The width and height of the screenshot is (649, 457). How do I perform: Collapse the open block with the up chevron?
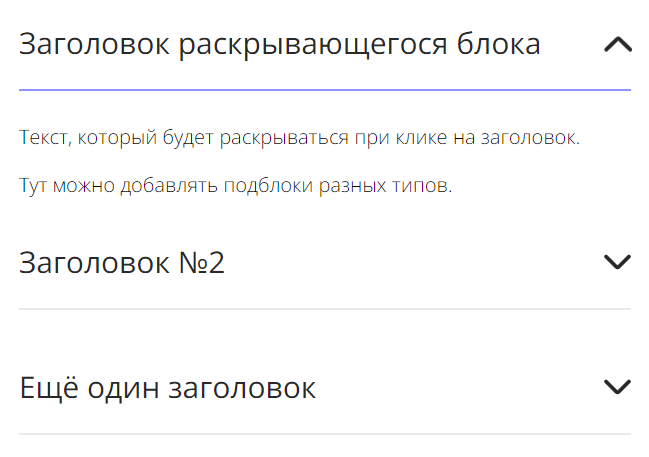618,44
